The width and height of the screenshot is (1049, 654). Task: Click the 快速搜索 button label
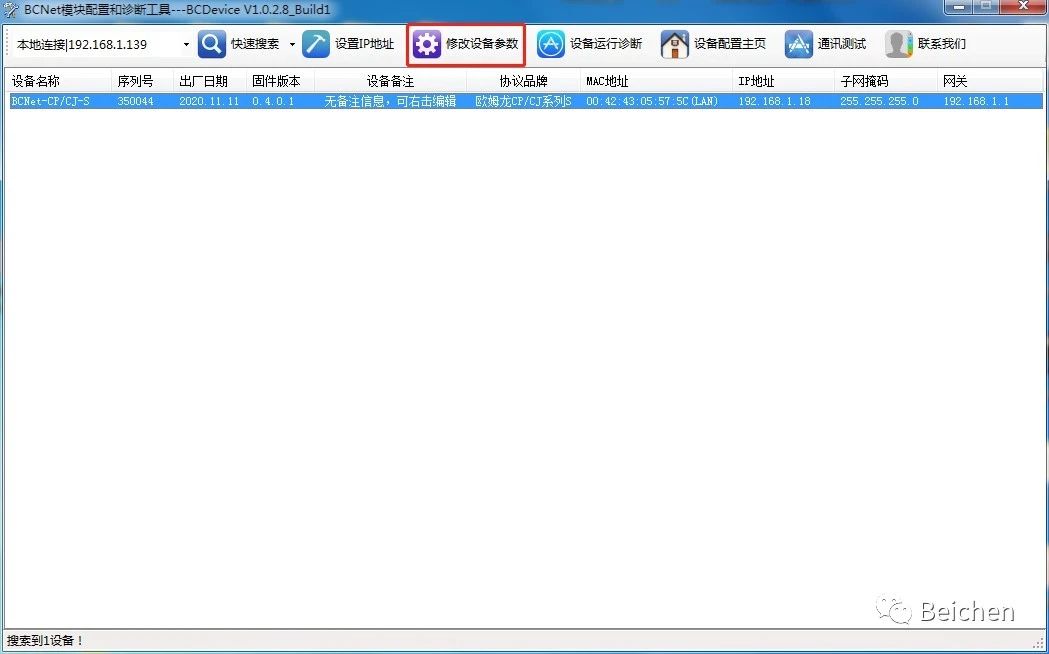pos(255,44)
